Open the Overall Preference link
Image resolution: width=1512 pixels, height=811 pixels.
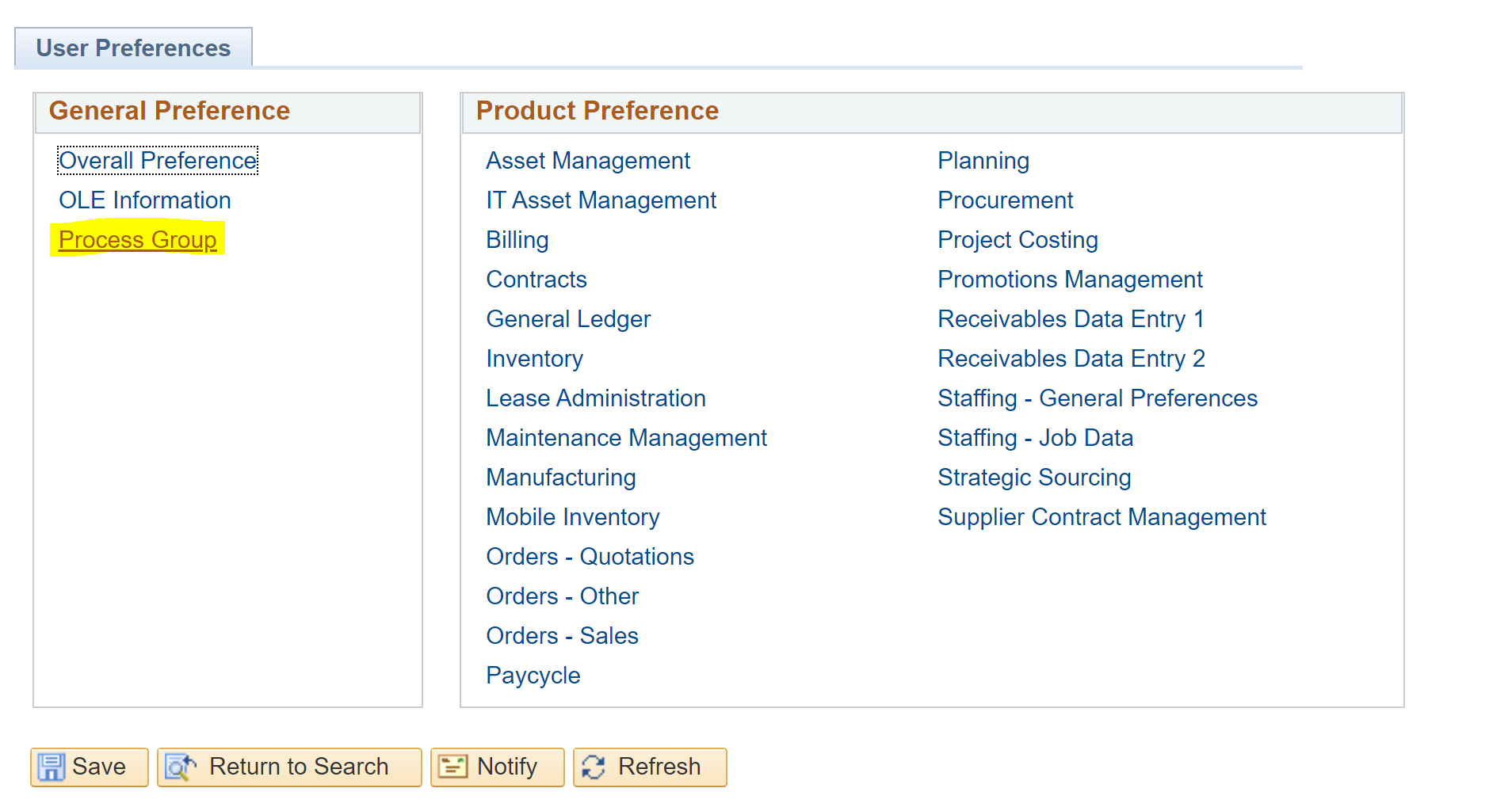pos(158,161)
